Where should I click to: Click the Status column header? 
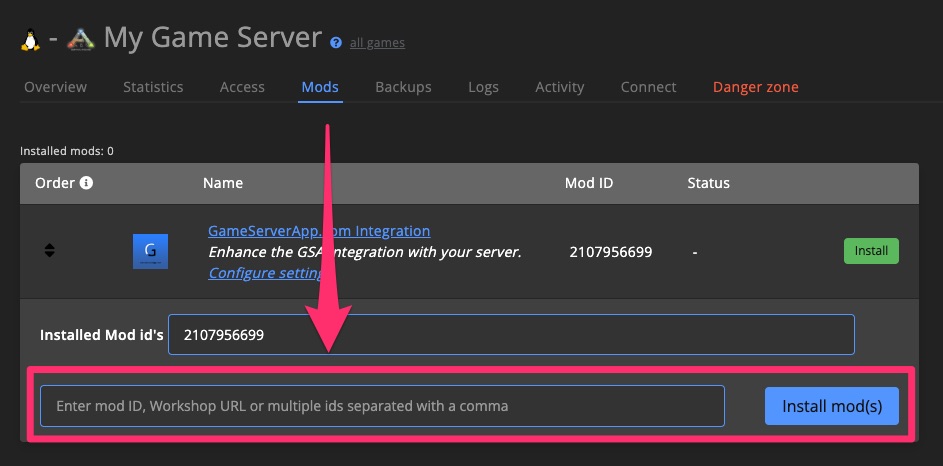pos(708,183)
